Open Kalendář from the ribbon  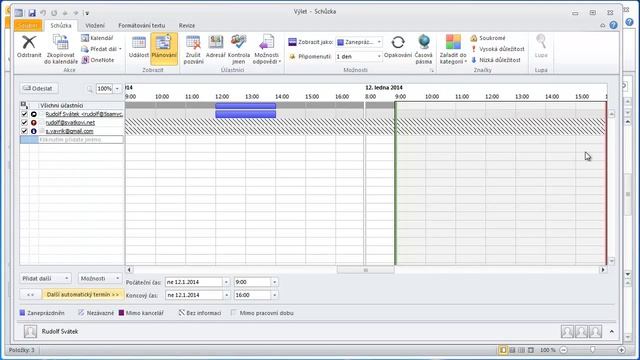[97, 38]
